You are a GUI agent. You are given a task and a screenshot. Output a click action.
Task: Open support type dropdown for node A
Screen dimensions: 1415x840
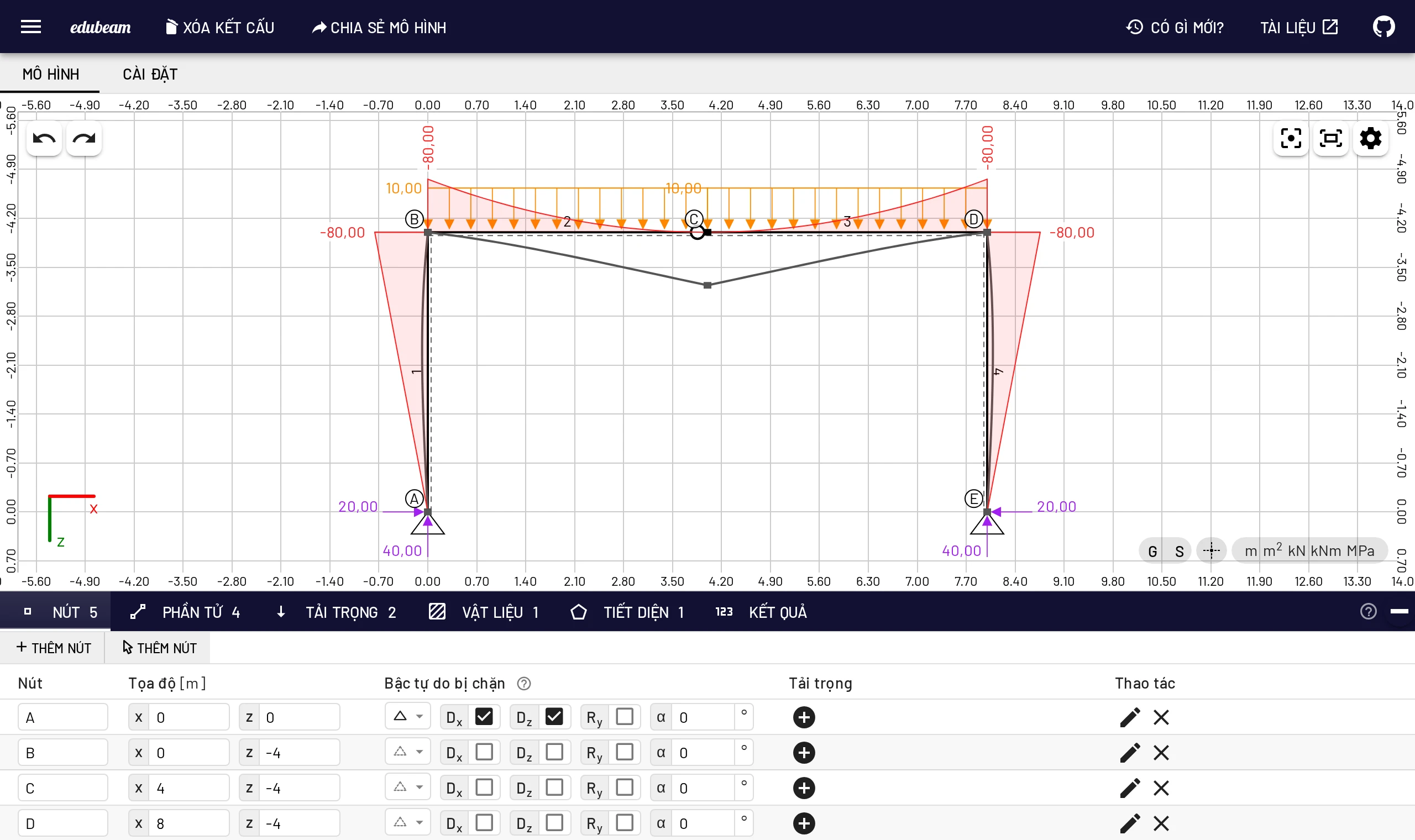click(408, 717)
